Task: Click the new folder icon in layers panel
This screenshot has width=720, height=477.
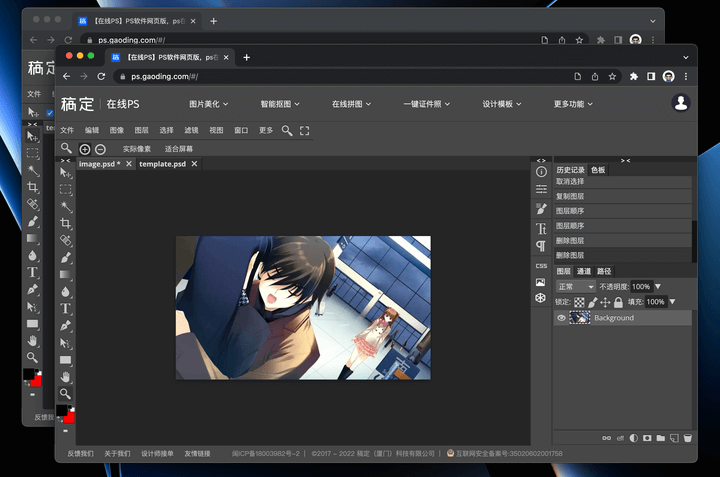Action: pyautogui.click(x=661, y=438)
